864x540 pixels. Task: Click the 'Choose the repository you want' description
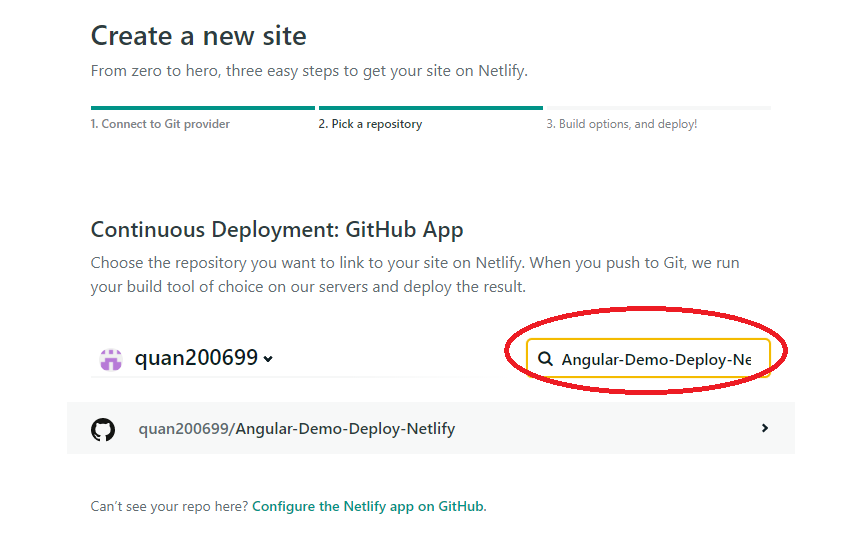point(415,274)
